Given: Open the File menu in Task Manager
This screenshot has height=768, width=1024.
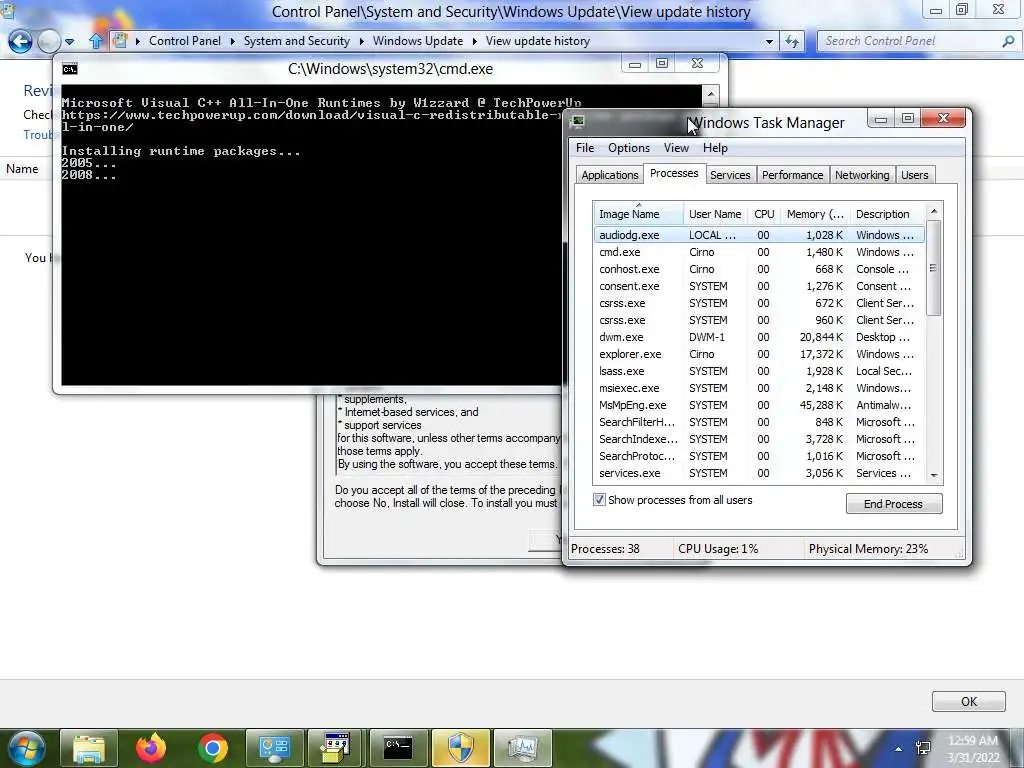Looking at the screenshot, I should pyautogui.click(x=585, y=148).
